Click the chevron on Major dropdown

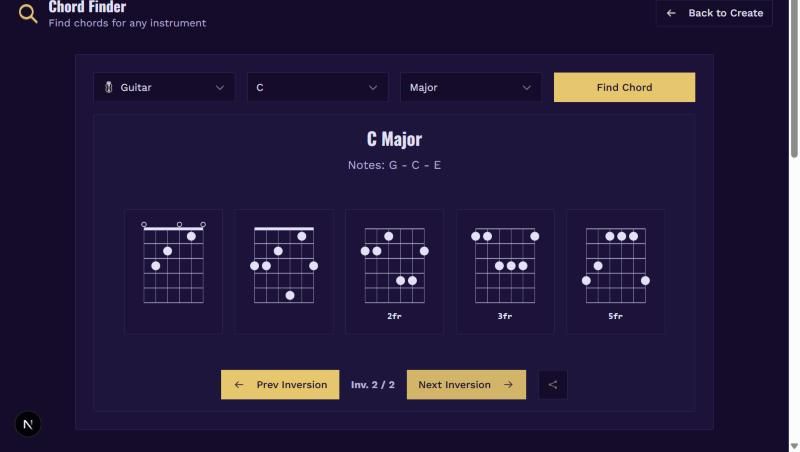tap(527, 88)
